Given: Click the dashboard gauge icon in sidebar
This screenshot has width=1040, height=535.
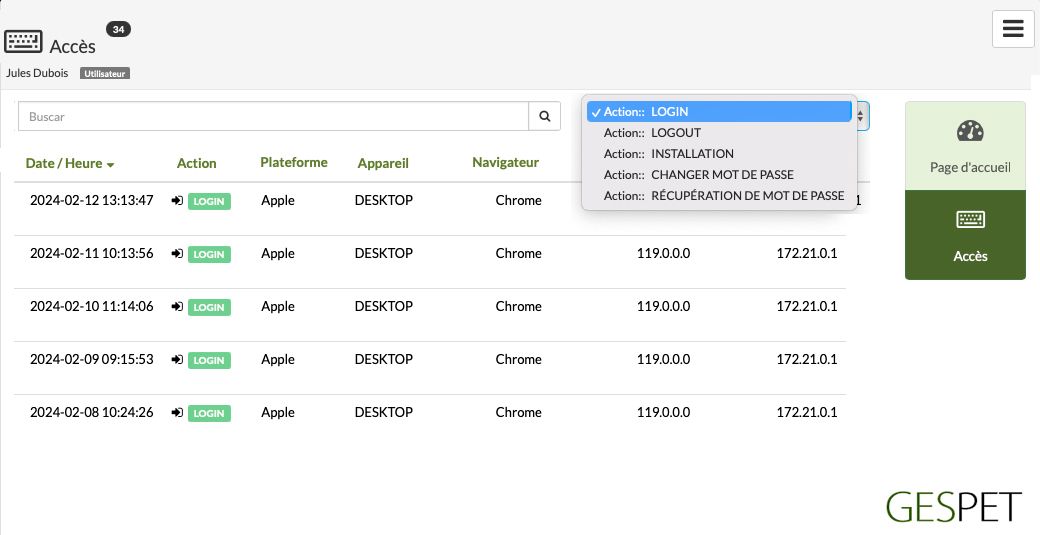Looking at the screenshot, I should coord(970,131).
